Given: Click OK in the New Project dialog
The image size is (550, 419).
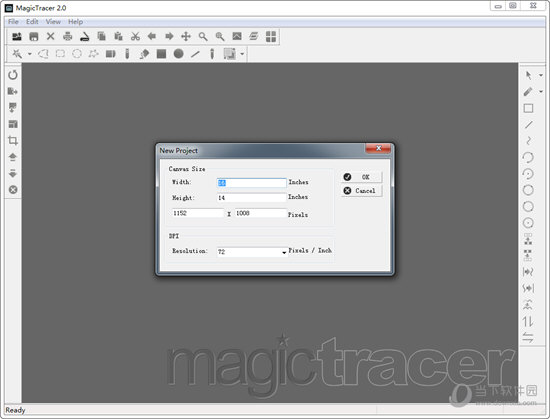Looking at the screenshot, I should pos(361,177).
